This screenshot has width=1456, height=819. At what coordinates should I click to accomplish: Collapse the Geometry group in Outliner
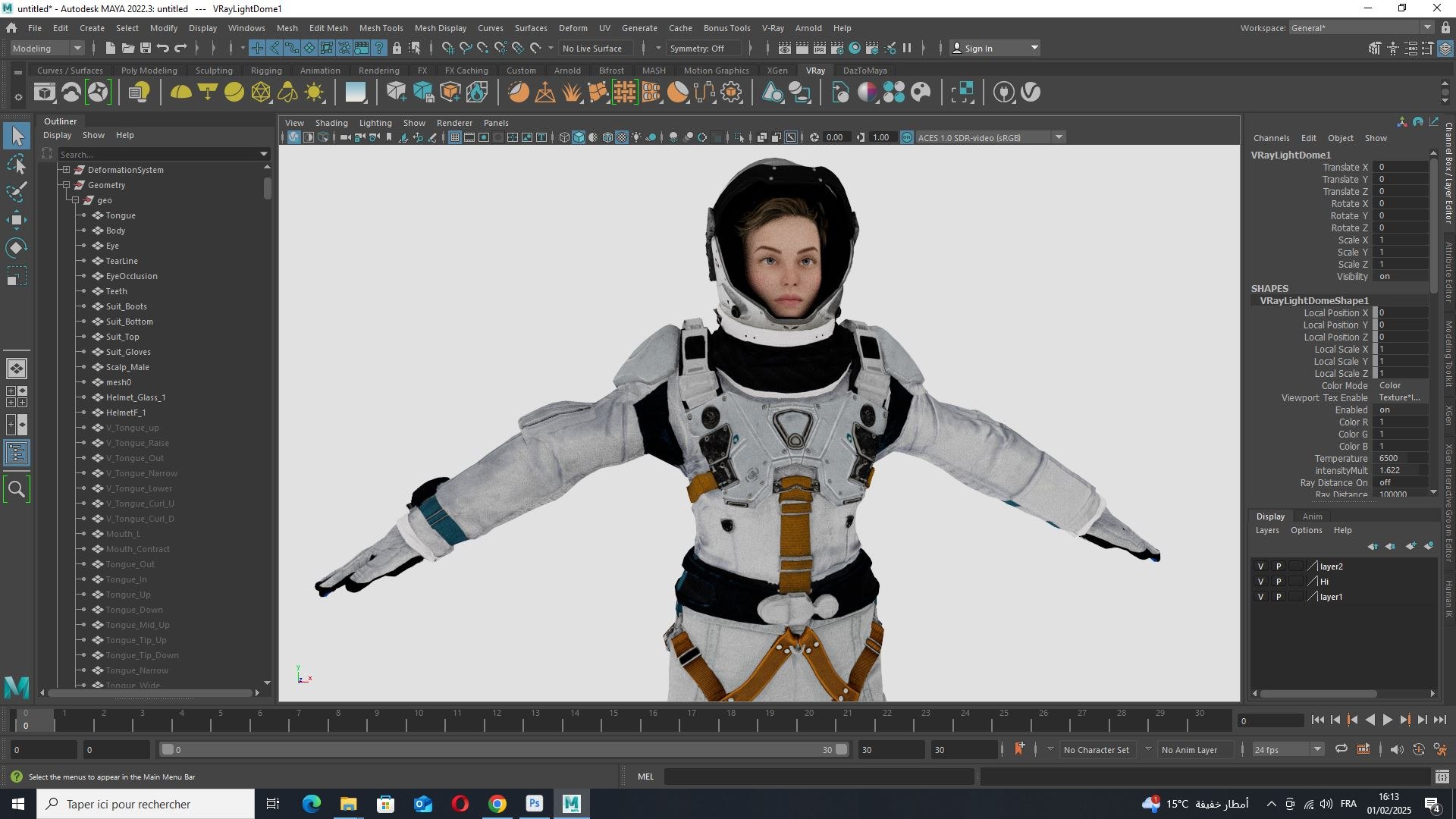(x=67, y=185)
